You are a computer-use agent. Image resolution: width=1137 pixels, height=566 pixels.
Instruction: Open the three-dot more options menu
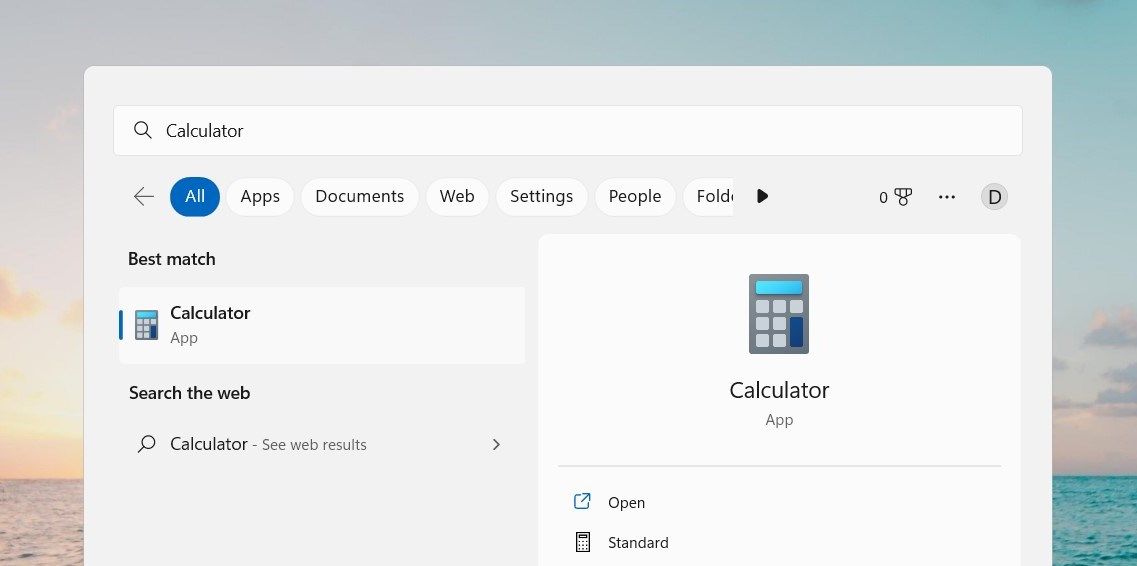(947, 197)
